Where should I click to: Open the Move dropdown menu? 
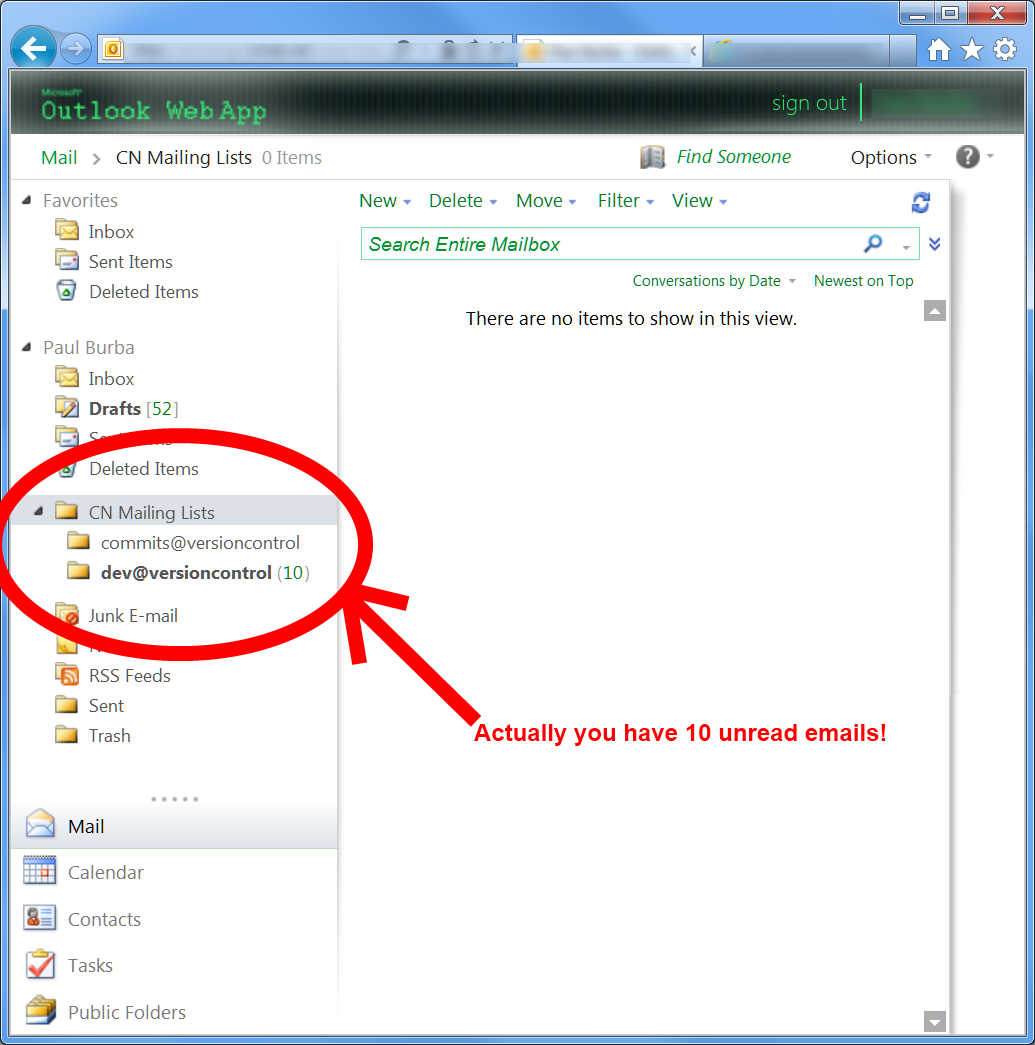pos(546,201)
